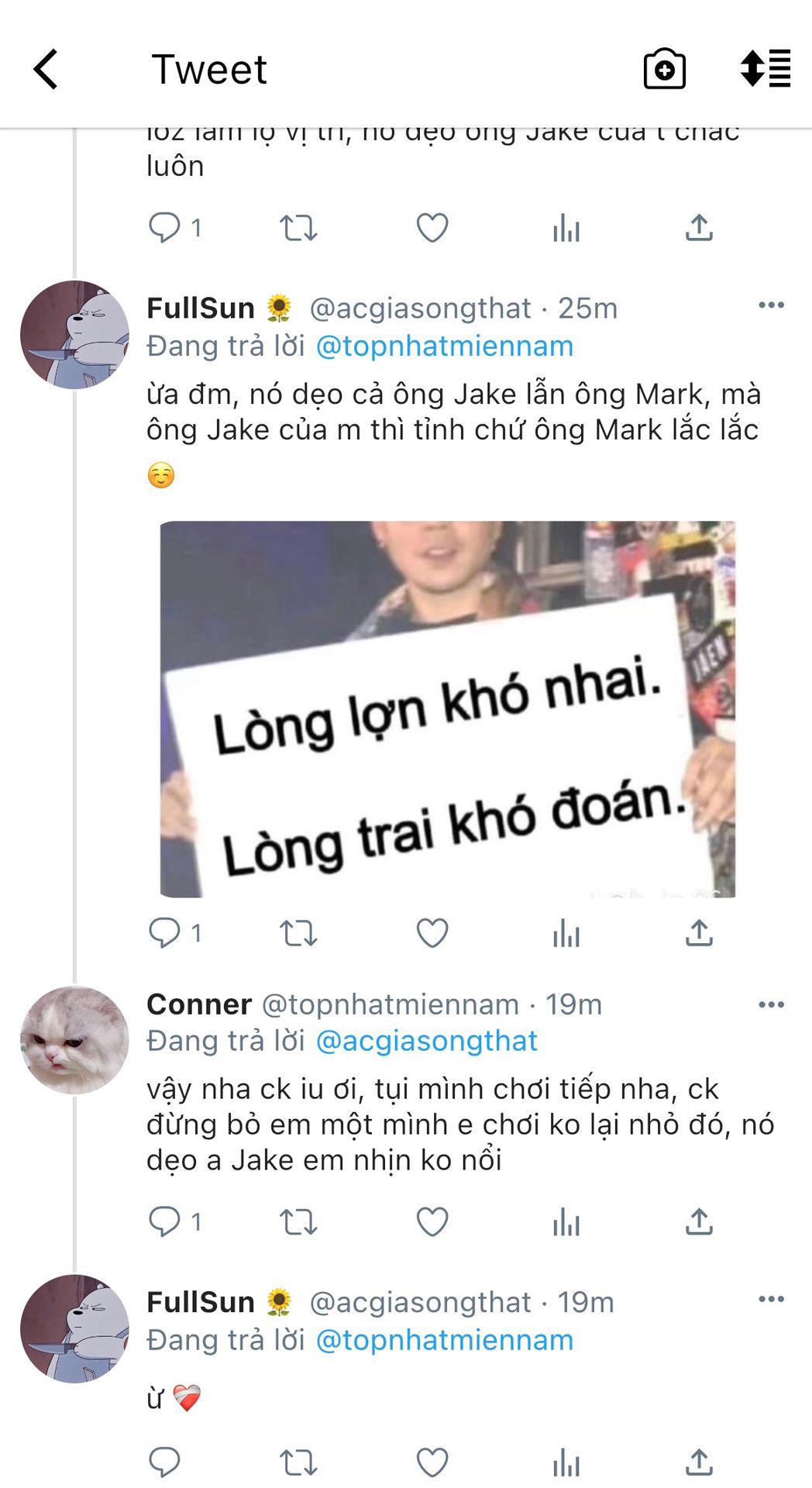This screenshot has width=812, height=1488.
Task: Reply to FullSun's last tweet
Action: 164,1462
